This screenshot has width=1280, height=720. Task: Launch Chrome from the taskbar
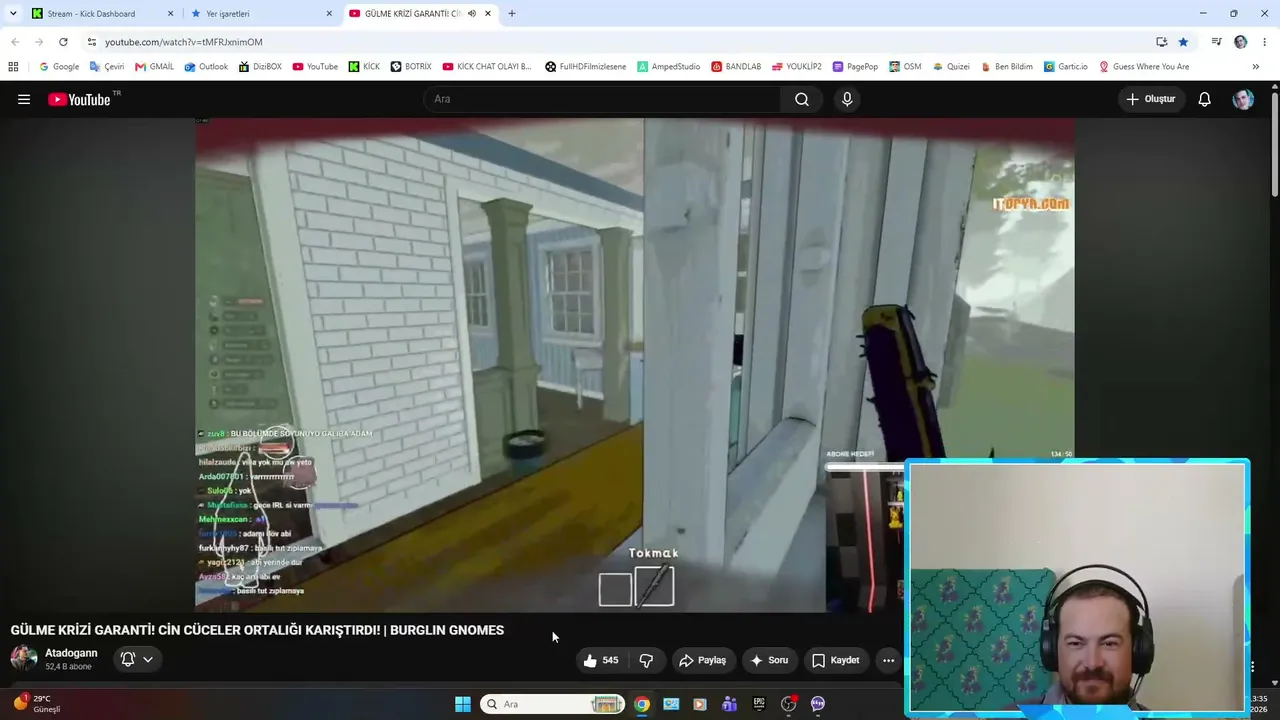[642, 704]
